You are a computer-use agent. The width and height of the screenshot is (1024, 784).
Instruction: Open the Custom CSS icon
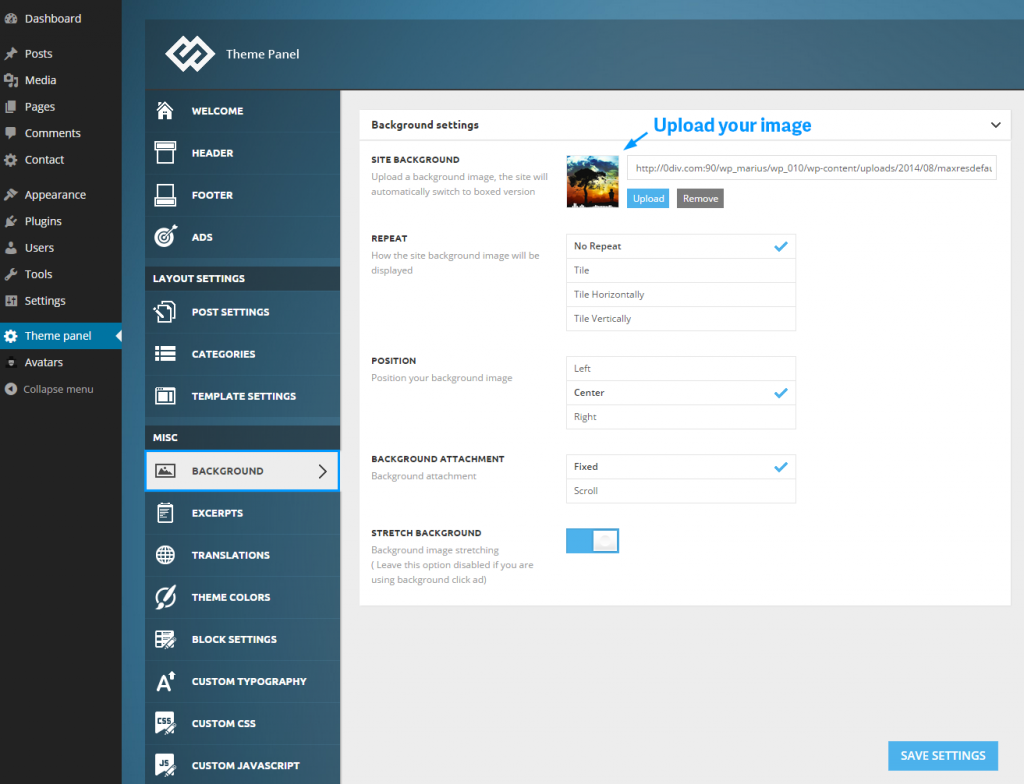[x=165, y=723]
